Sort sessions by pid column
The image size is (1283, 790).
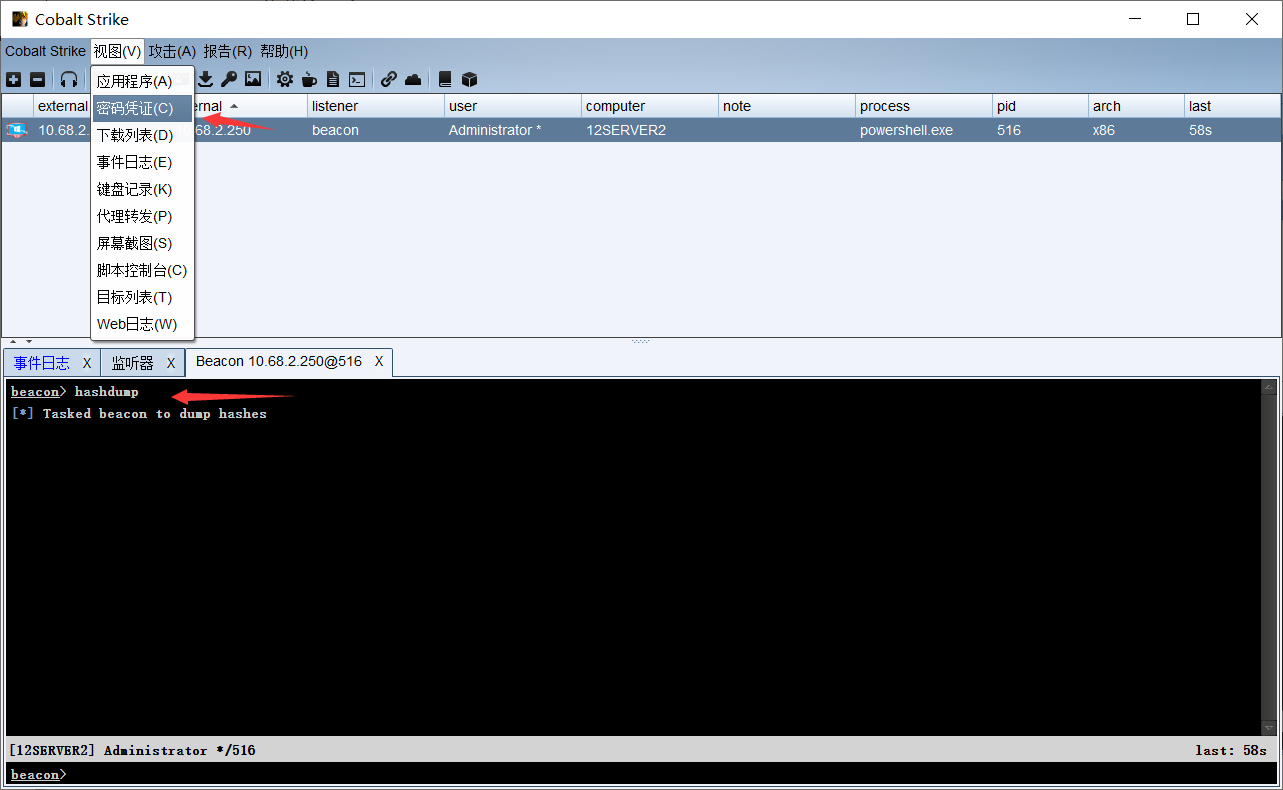[x=1040, y=106]
